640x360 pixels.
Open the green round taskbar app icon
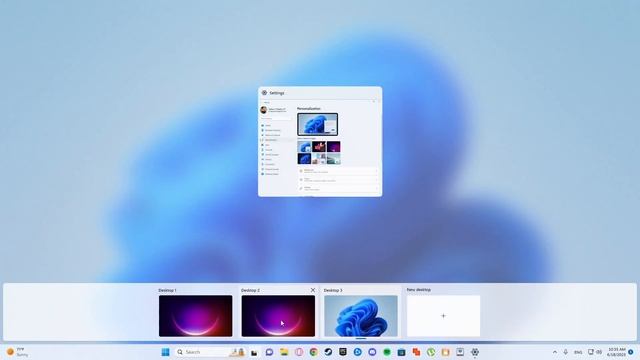pos(387,352)
